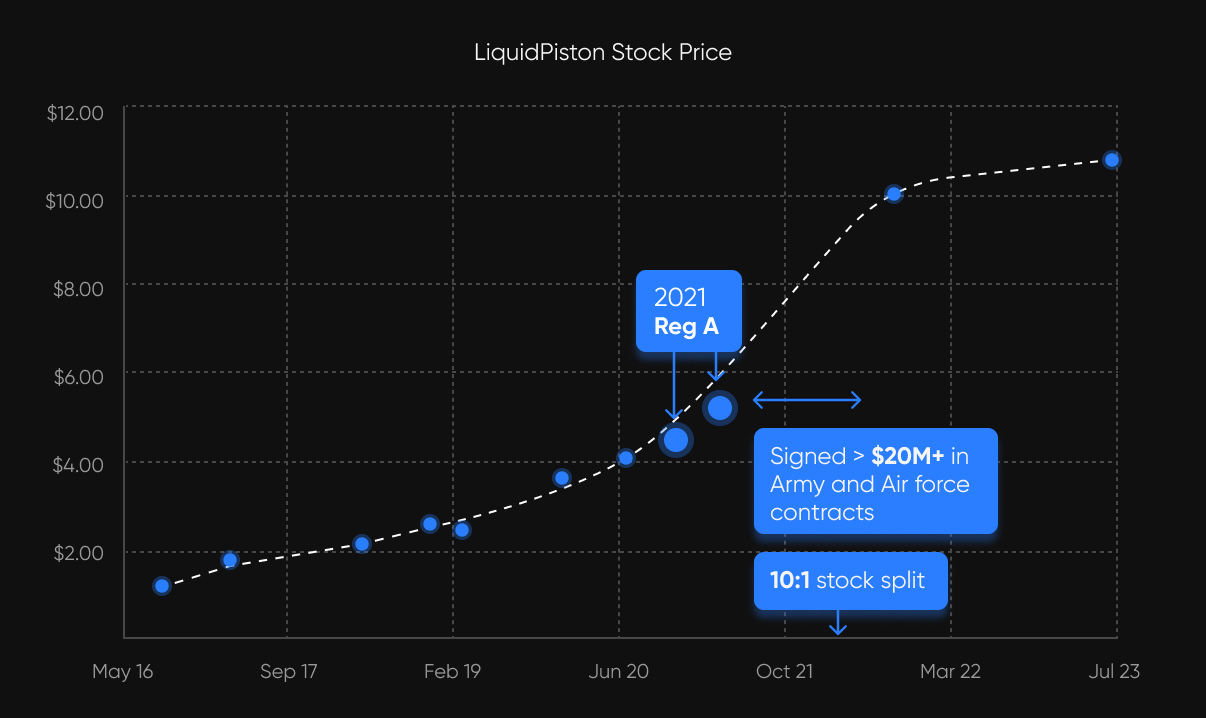
Task: Click the data point above Jun 20
Action: 626,458
